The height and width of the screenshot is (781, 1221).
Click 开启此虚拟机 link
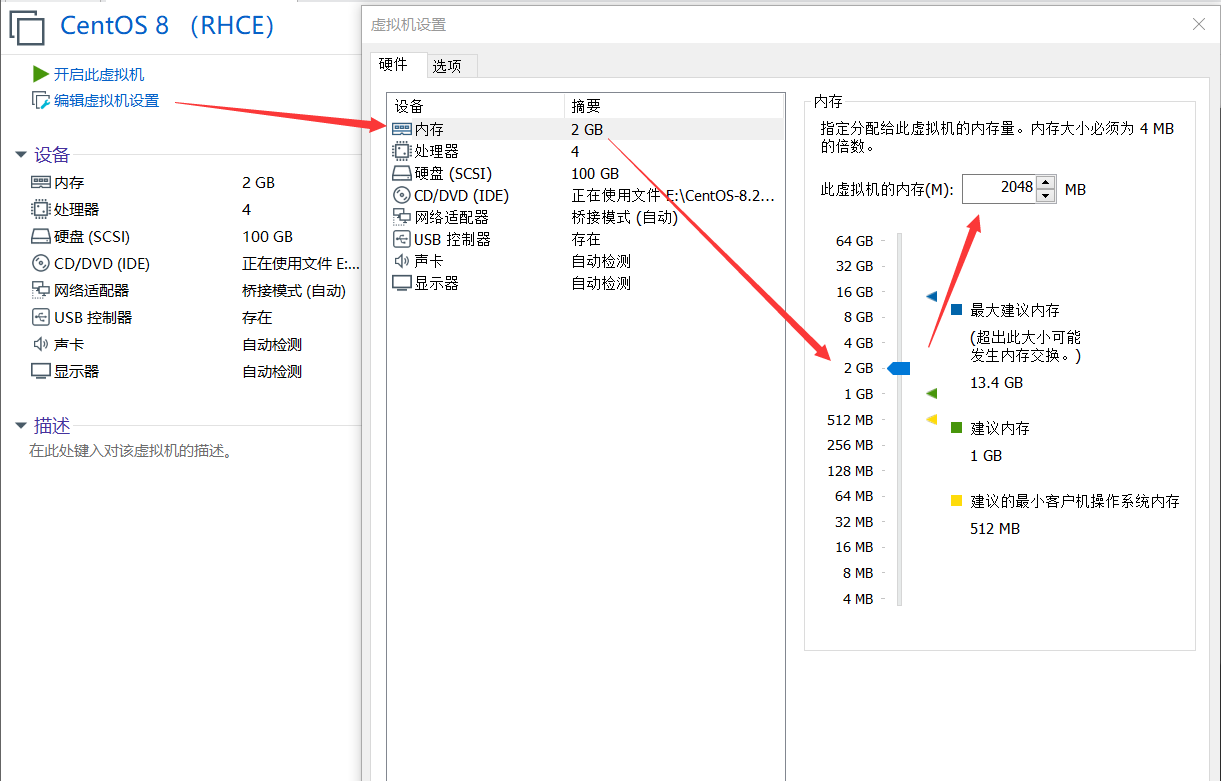pos(99,75)
